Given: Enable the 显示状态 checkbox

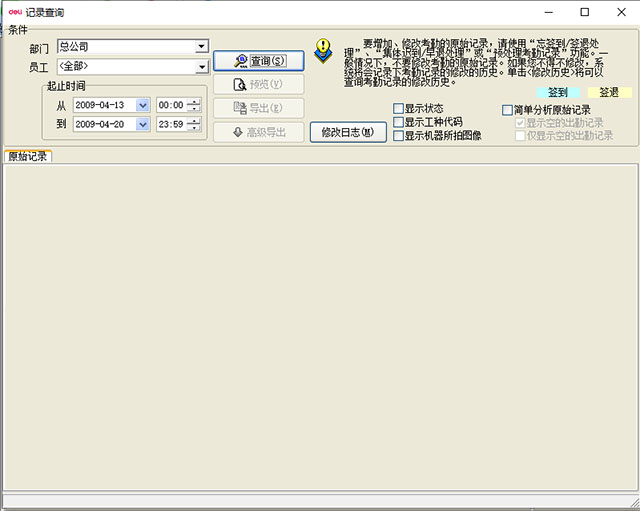Looking at the screenshot, I should point(399,109).
